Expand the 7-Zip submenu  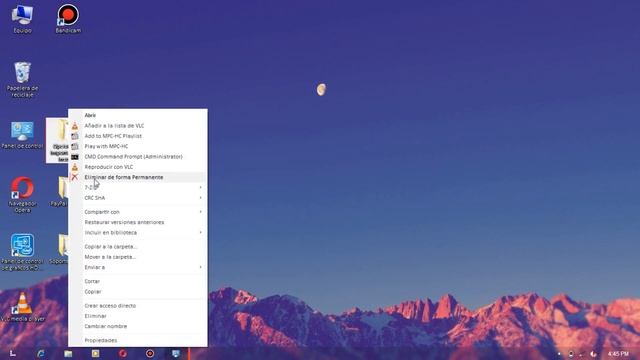click(x=138, y=187)
